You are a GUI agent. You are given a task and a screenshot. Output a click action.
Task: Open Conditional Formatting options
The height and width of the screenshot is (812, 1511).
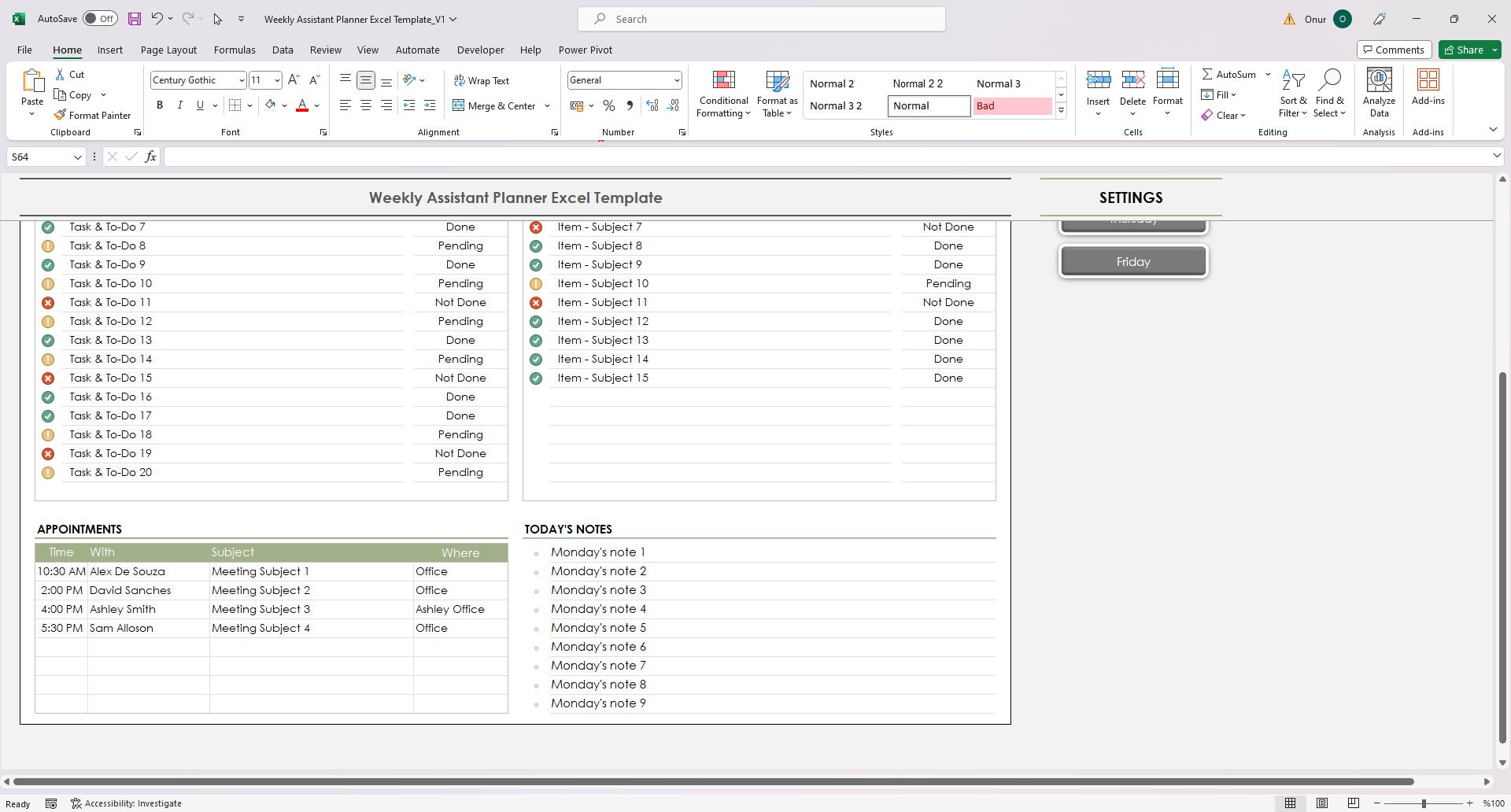coord(722,93)
